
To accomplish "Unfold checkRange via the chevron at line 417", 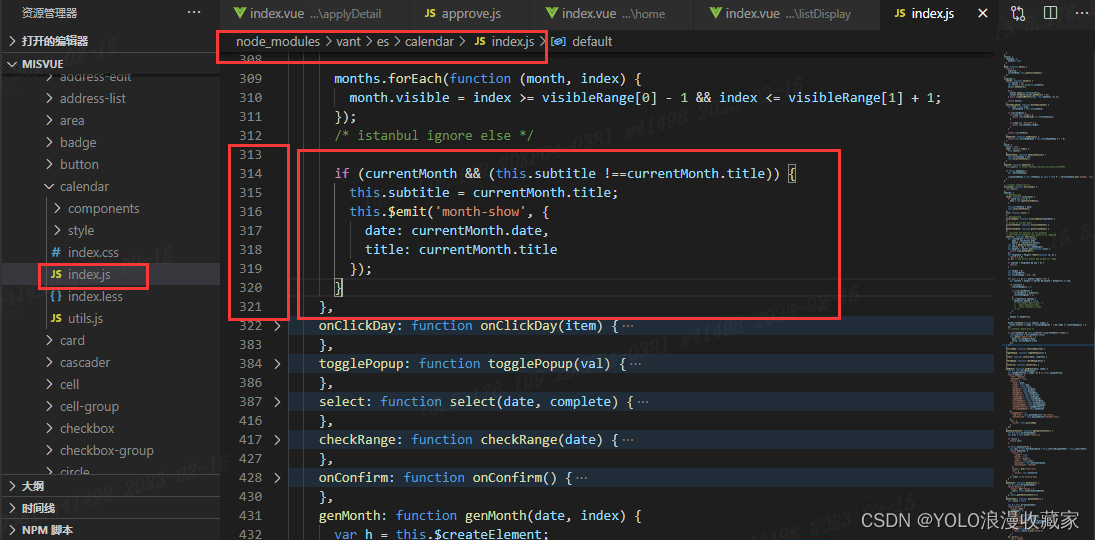I will [277, 439].
